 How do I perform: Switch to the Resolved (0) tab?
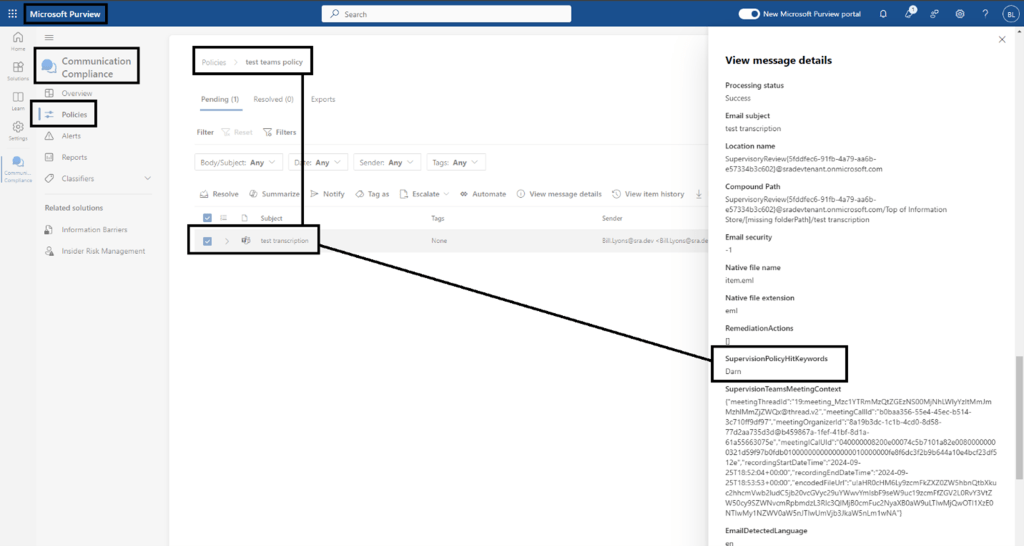tap(273, 100)
